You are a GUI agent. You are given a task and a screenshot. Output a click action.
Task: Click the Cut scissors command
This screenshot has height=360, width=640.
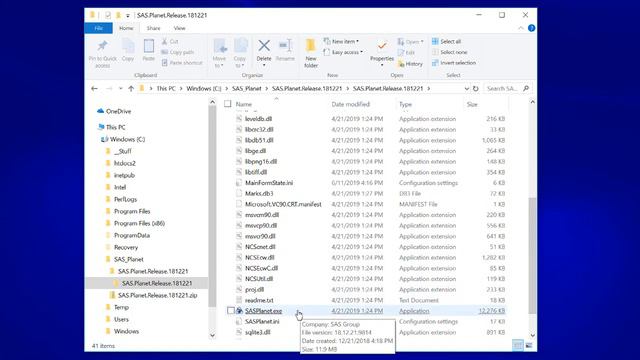170,42
